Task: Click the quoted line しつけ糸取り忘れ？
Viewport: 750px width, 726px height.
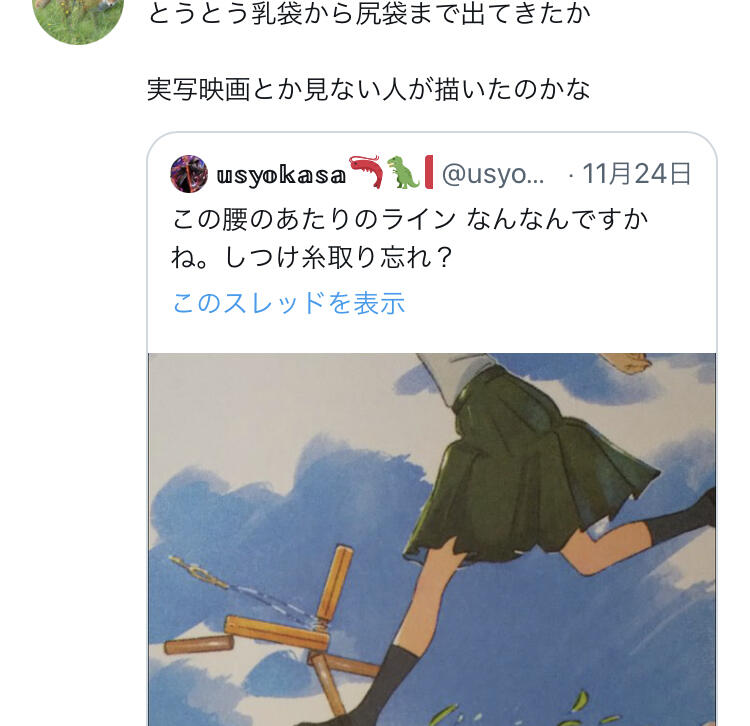Action: click(x=338, y=258)
